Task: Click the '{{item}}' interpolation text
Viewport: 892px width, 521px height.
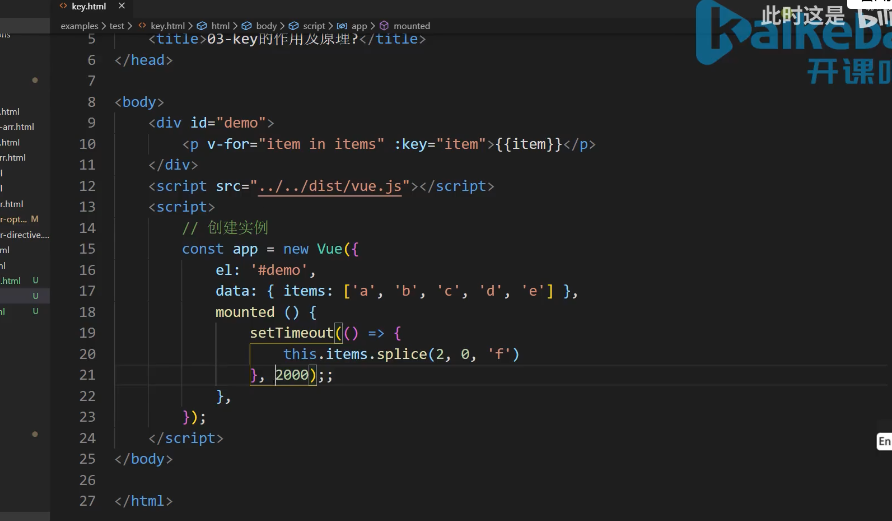Action: [x=528, y=144]
